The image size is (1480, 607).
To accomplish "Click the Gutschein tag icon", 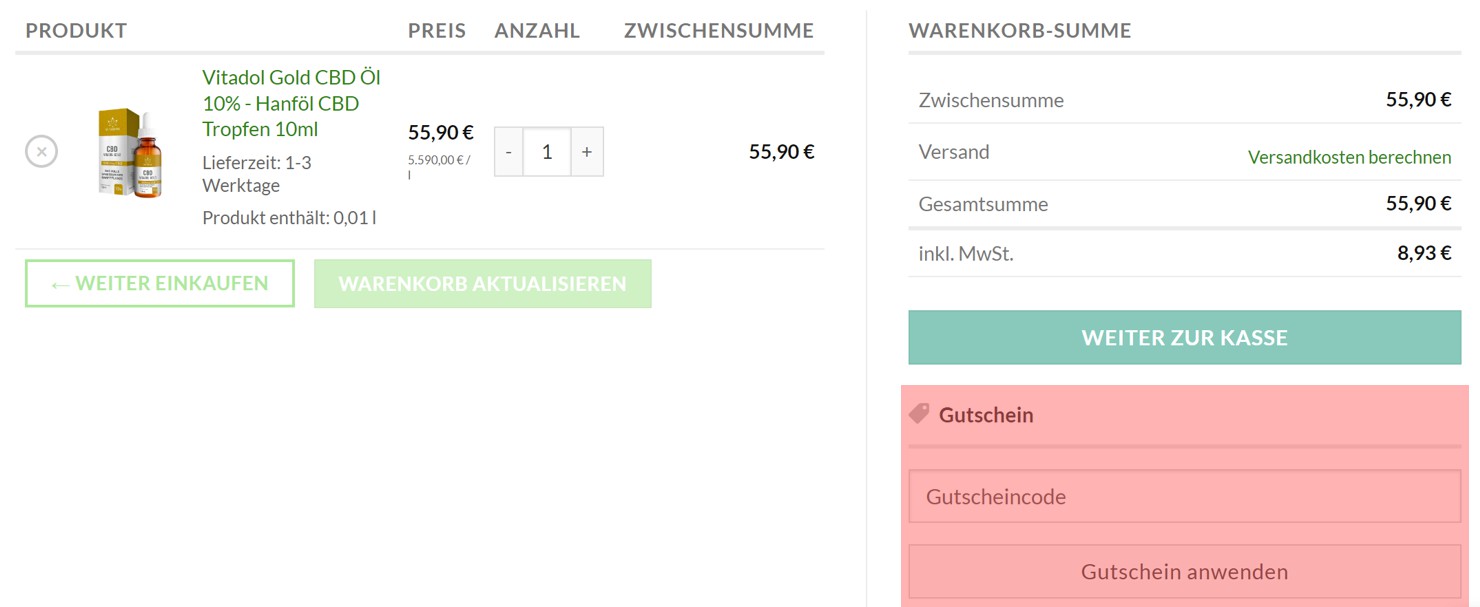I will coord(919,414).
